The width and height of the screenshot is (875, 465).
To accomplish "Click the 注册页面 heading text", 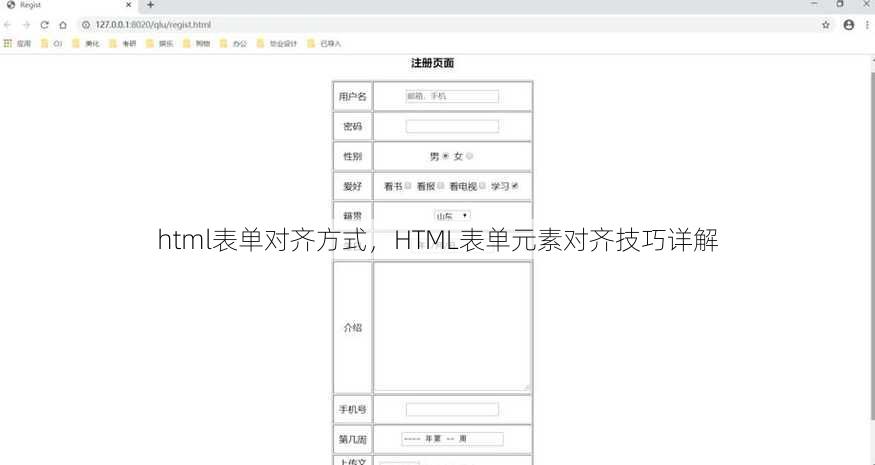I will tap(432, 63).
